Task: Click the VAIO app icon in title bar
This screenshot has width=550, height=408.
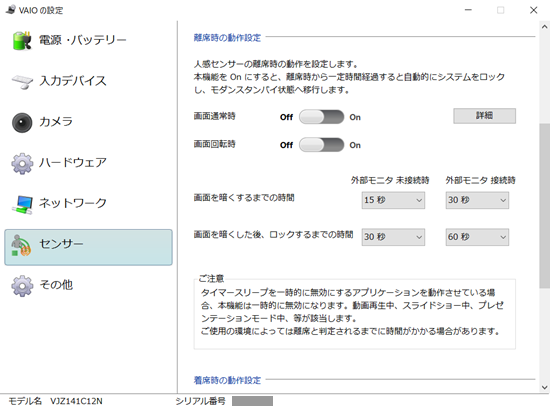Action: [11, 9]
